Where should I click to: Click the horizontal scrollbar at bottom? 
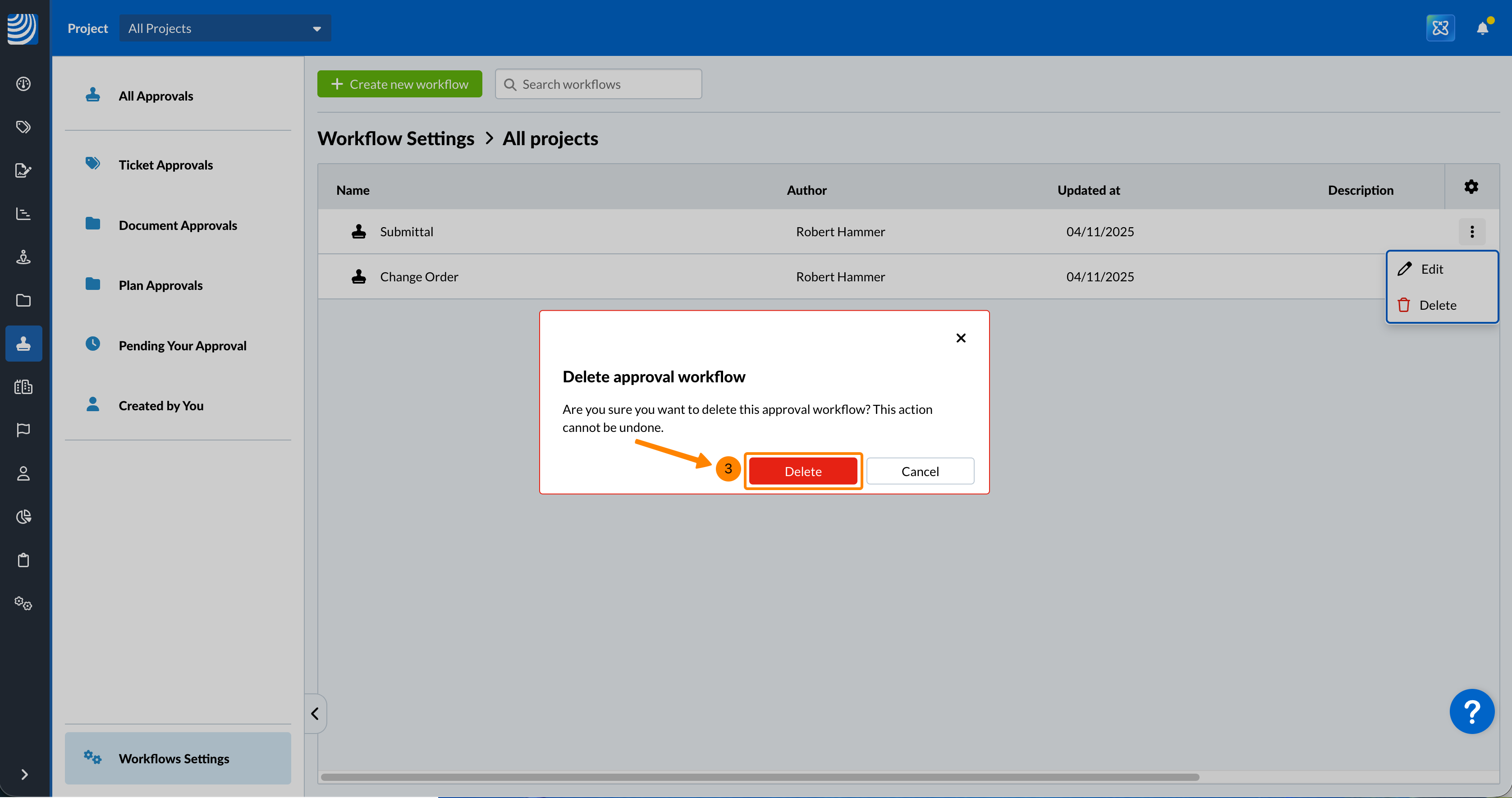(x=760, y=777)
